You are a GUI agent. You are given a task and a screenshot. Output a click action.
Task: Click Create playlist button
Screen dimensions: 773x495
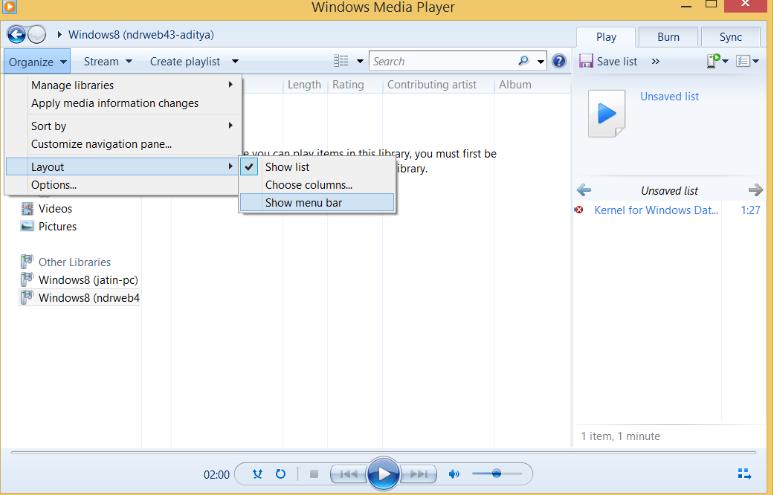(x=185, y=61)
